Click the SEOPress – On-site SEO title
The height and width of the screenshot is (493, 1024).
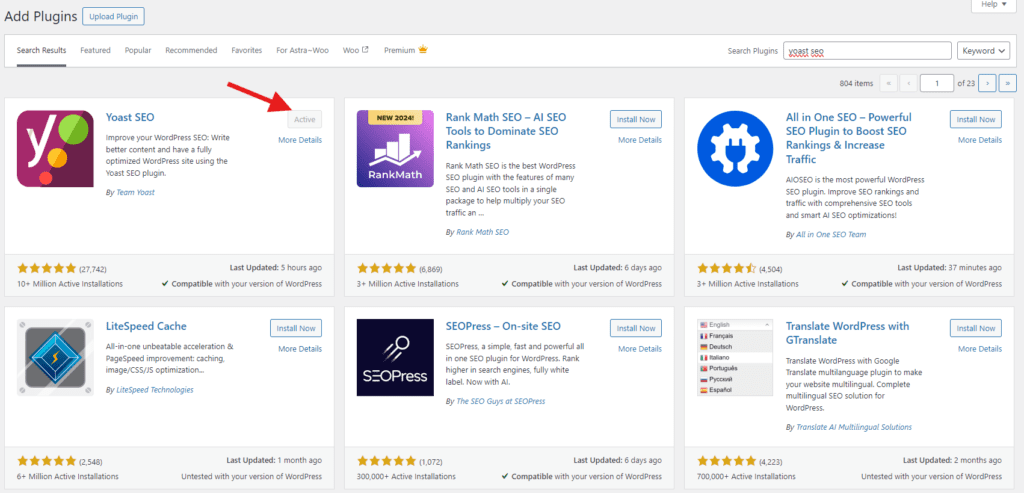pos(503,326)
